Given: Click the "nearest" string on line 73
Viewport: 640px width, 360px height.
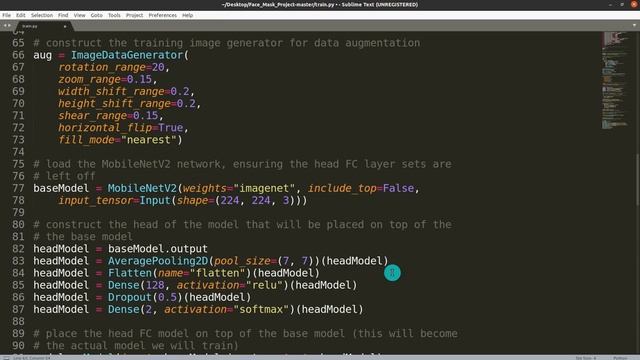Looking at the screenshot, I should [x=149, y=140].
